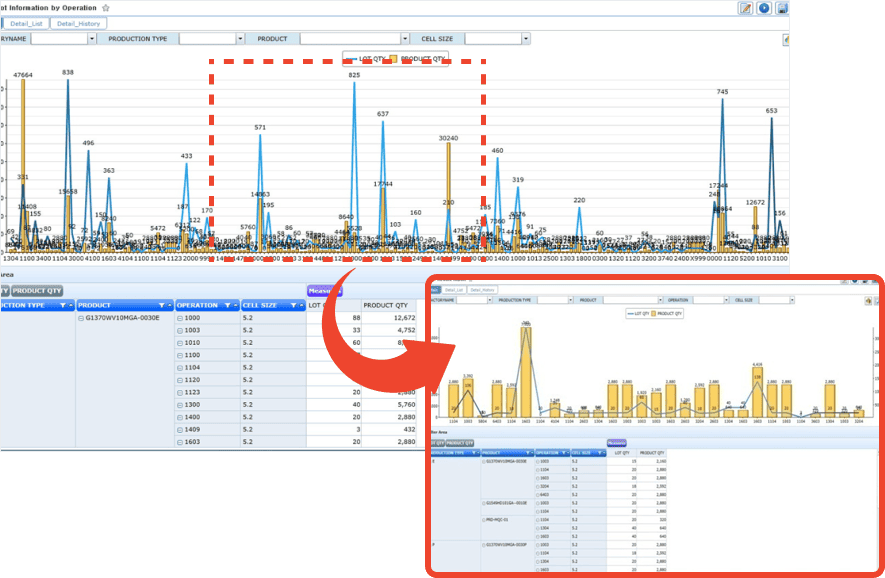Switch to the Detail_History tab
Image resolution: width=885 pixels, height=578 pixels.
(78, 24)
